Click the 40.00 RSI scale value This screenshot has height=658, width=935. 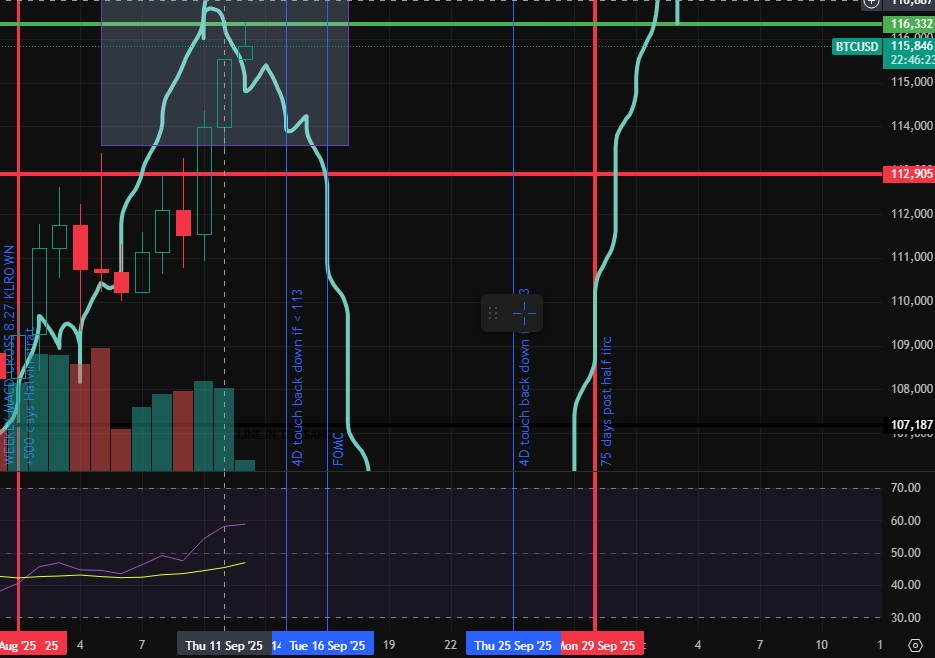click(x=906, y=585)
